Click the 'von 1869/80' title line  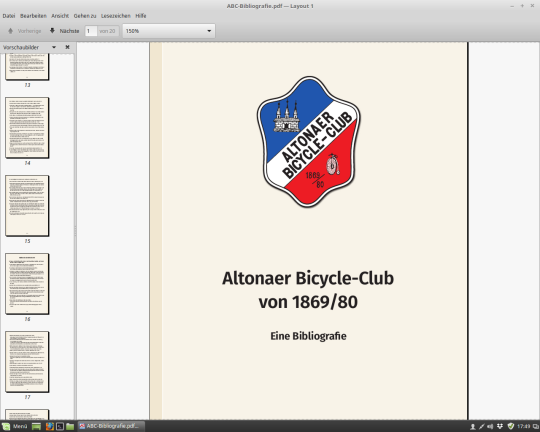point(308,302)
